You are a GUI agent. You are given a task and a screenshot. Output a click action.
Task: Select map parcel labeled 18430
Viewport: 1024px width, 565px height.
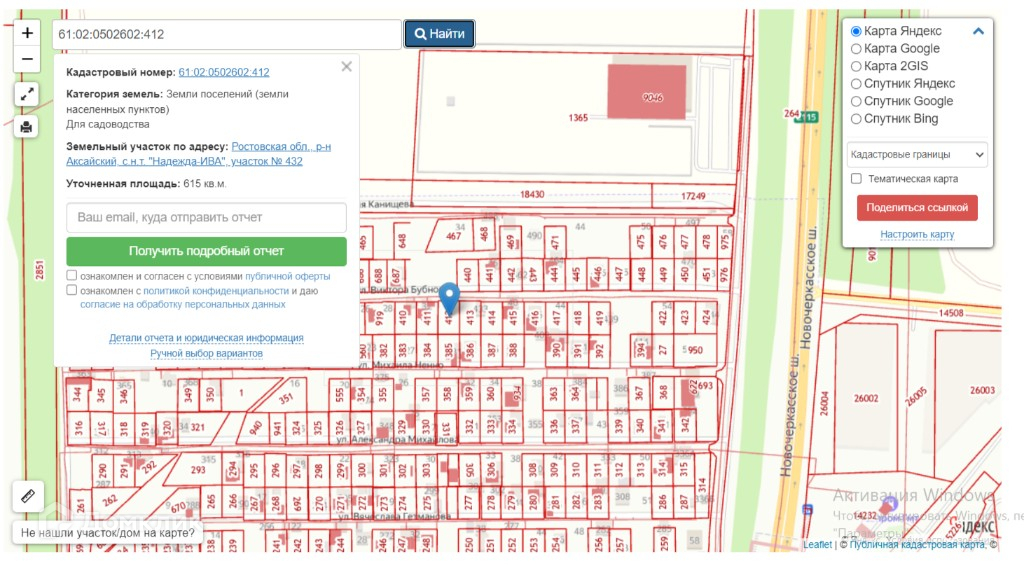point(532,195)
